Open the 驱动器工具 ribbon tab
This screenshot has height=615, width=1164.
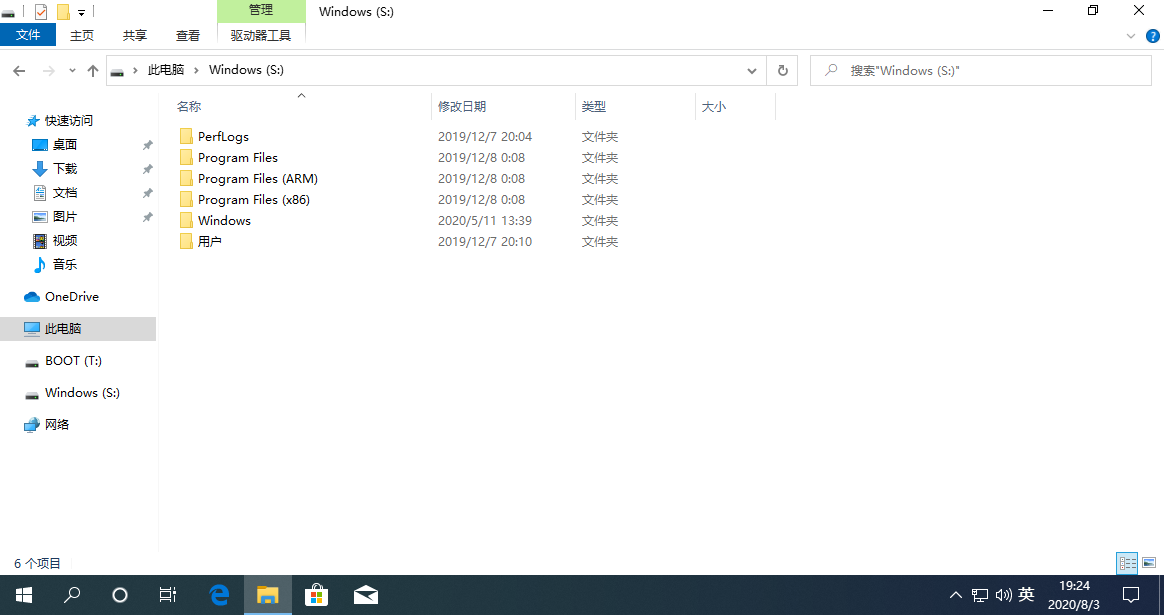click(261, 35)
